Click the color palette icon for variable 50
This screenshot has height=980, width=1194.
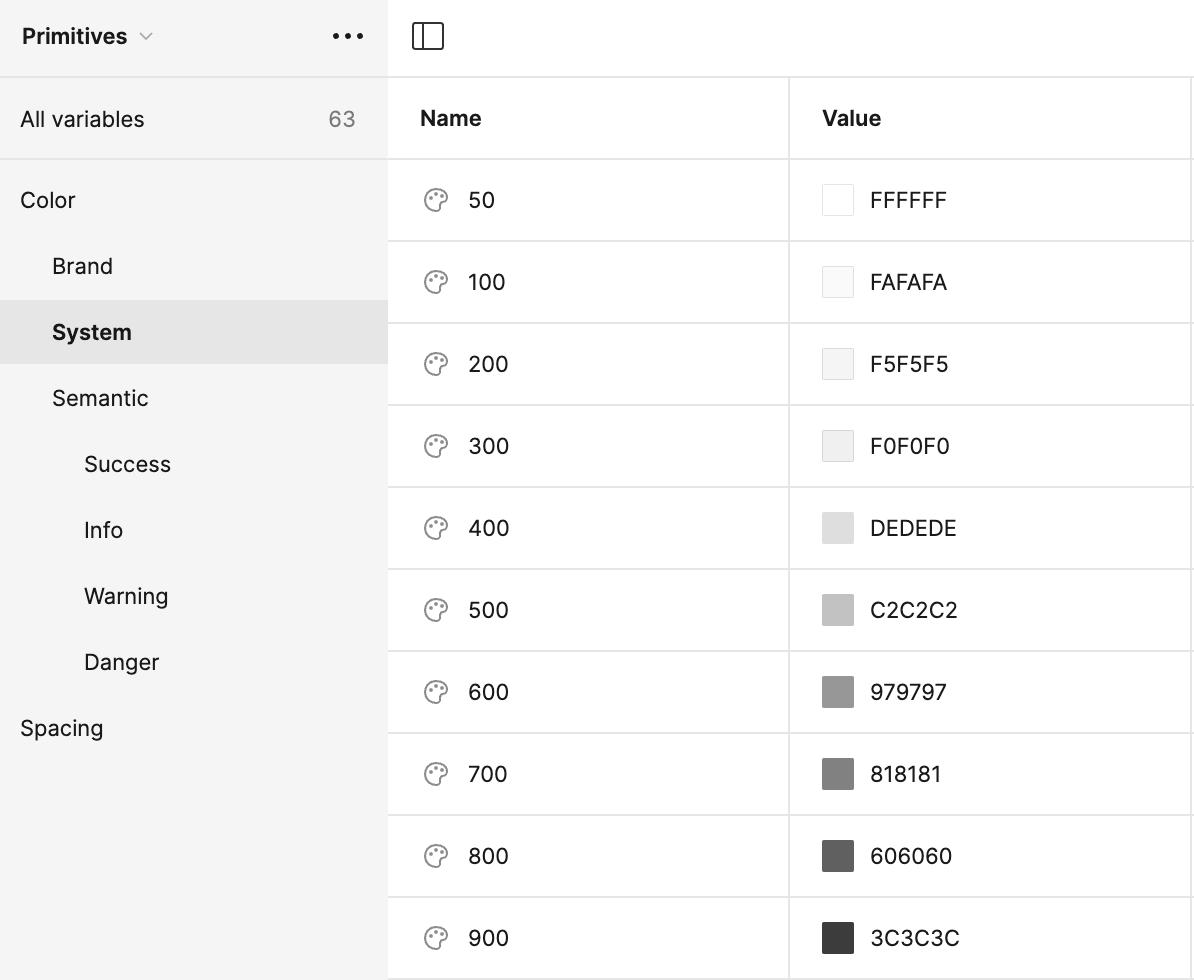point(436,200)
